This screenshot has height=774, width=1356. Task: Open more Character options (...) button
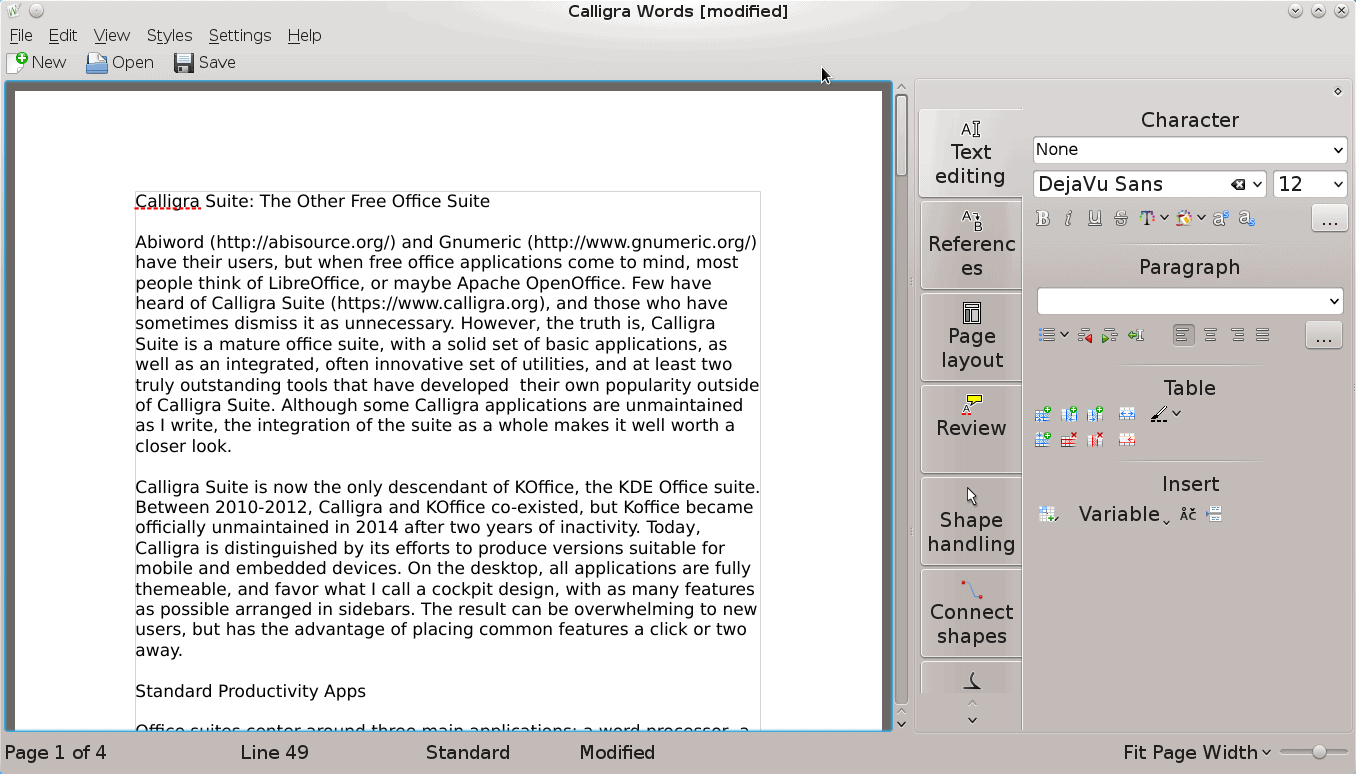point(1329,218)
